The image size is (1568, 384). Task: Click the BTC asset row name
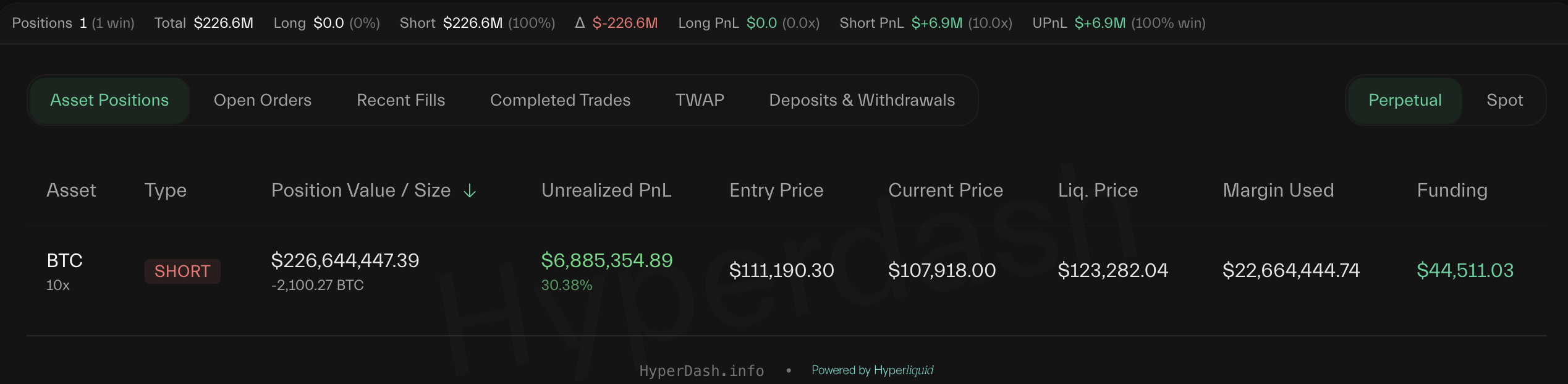coord(65,261)
